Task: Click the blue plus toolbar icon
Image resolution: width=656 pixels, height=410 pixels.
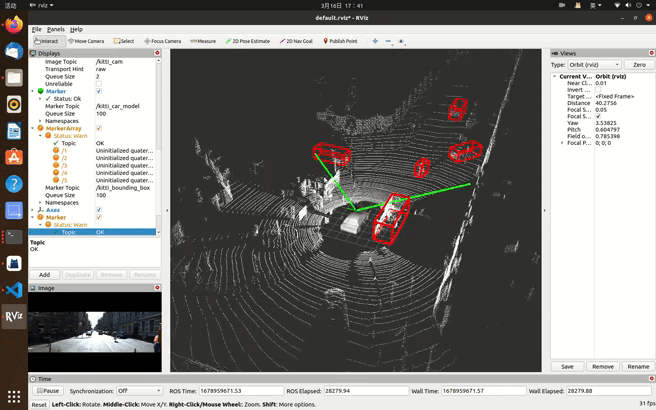Action: pos(375,41)
